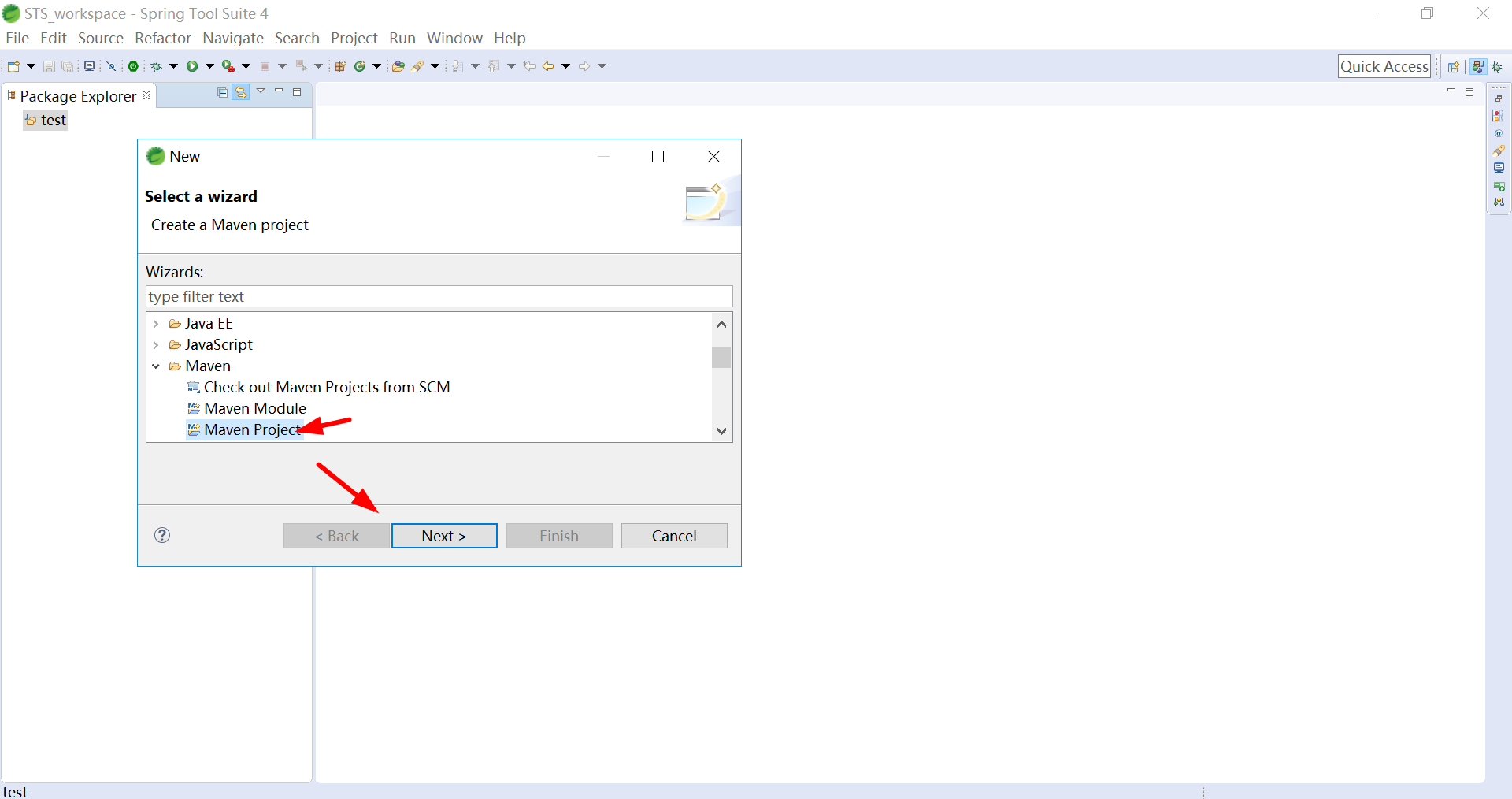The height and width of the screenshot is (799, 1512).
Task: Open the Search icon dropdown arrow
Action: click(435, 66)
